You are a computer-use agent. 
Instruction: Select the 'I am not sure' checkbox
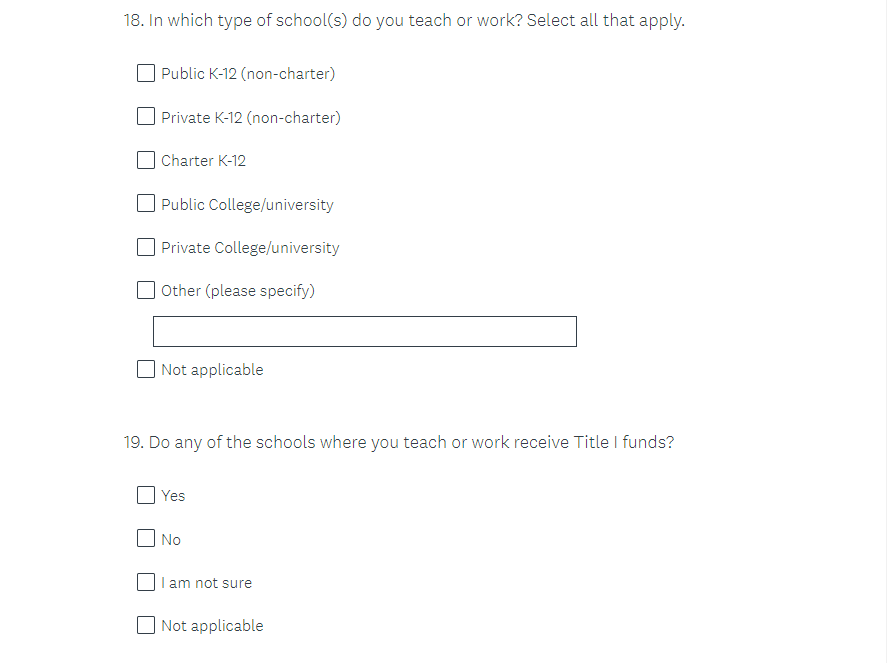coord(146,582)
